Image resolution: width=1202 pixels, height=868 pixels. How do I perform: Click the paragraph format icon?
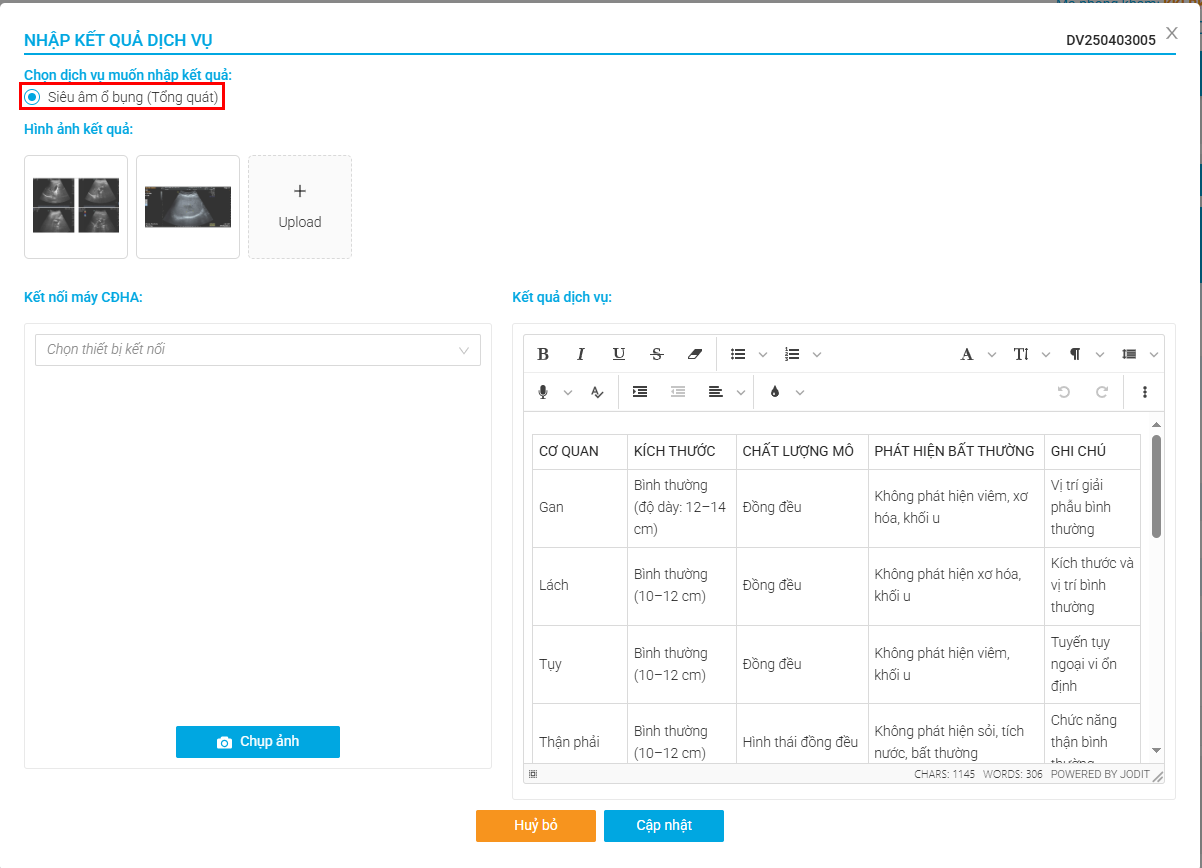[1075, 354]
